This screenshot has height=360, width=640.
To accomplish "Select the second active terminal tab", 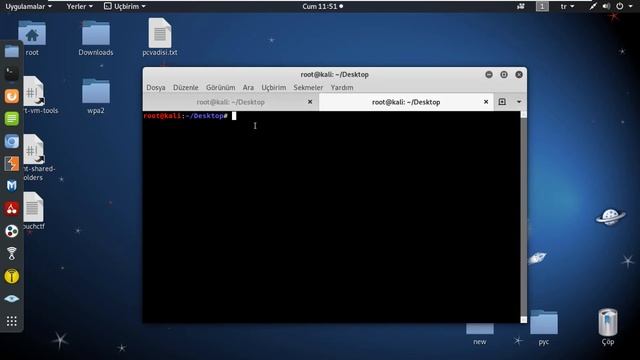I will (406, 102).
